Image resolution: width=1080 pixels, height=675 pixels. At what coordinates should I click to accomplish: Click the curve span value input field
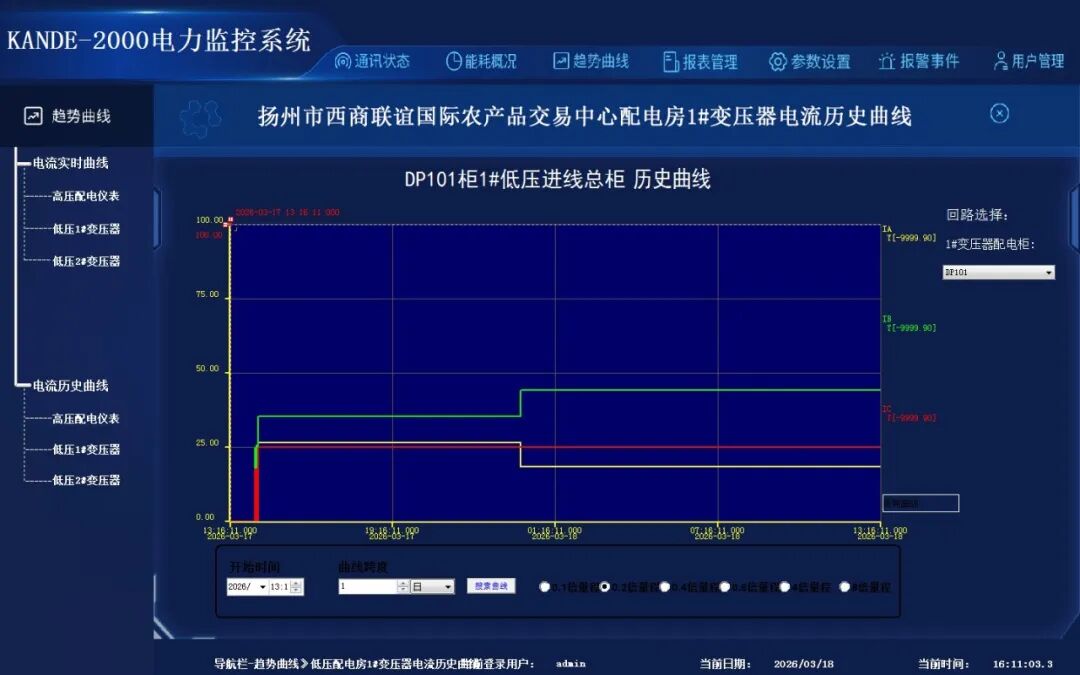click(x=368, y=586)
